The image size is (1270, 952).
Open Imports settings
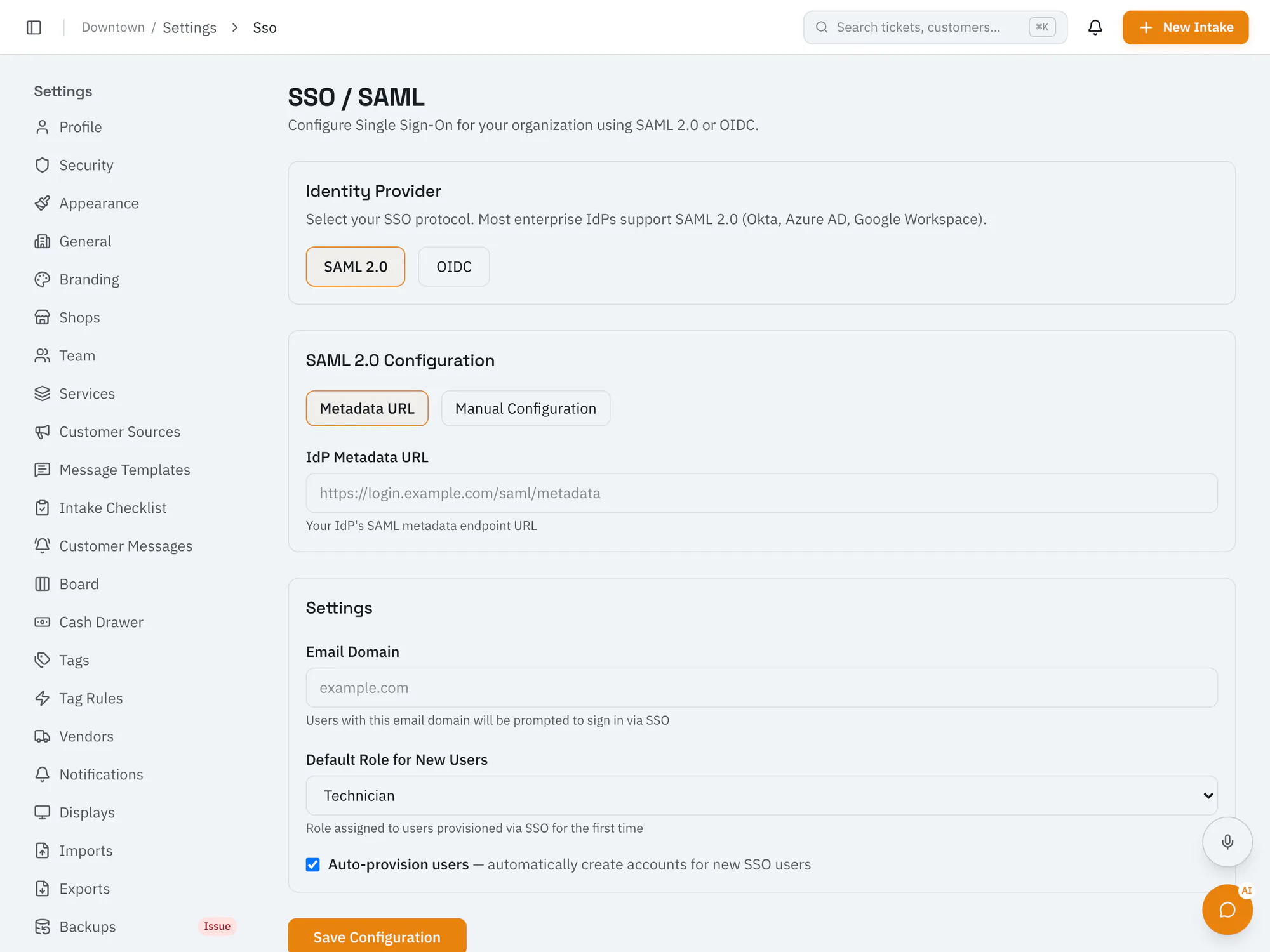(135, 850)
